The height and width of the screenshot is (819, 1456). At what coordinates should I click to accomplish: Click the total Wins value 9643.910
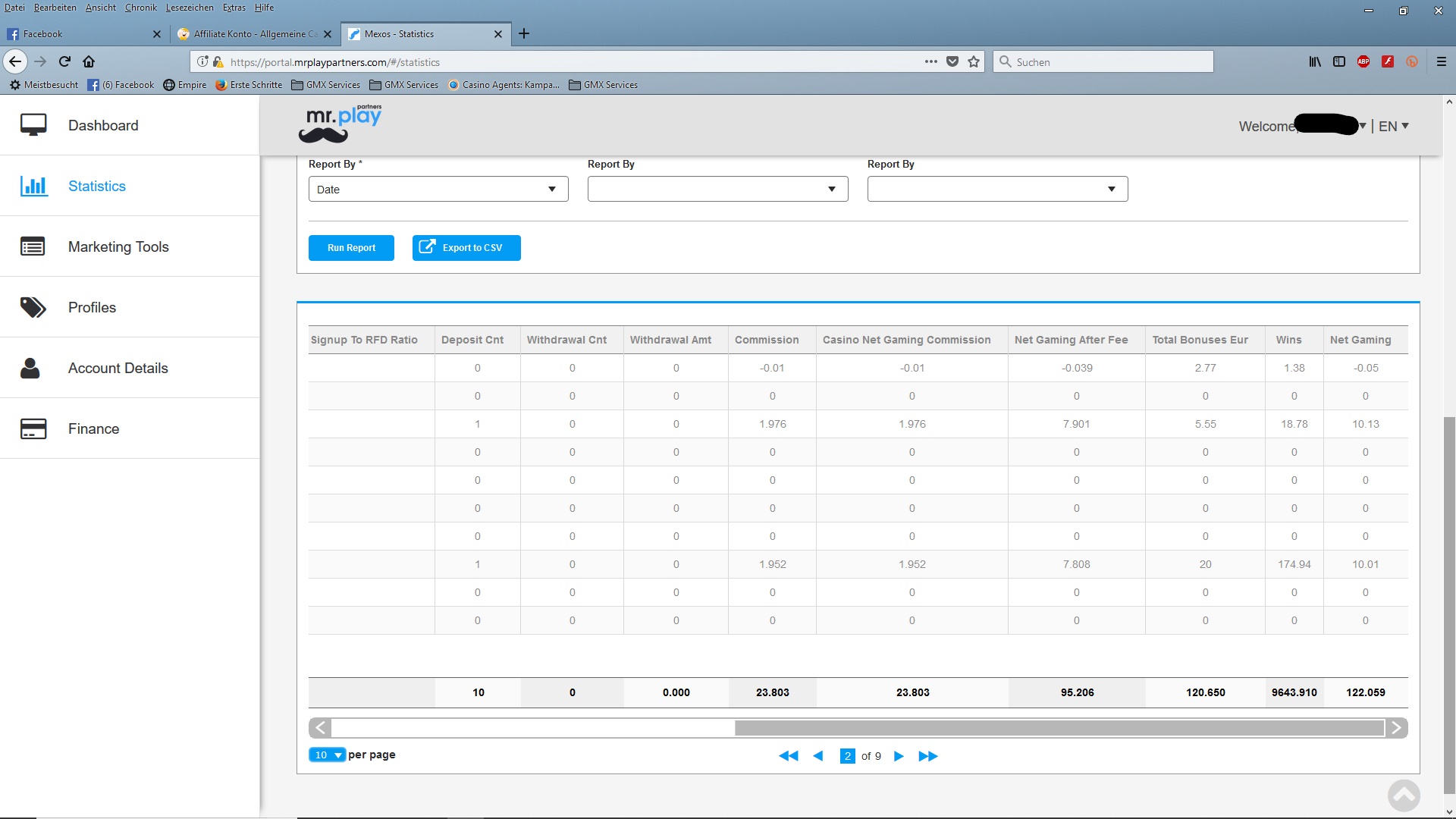point(1294,692)
